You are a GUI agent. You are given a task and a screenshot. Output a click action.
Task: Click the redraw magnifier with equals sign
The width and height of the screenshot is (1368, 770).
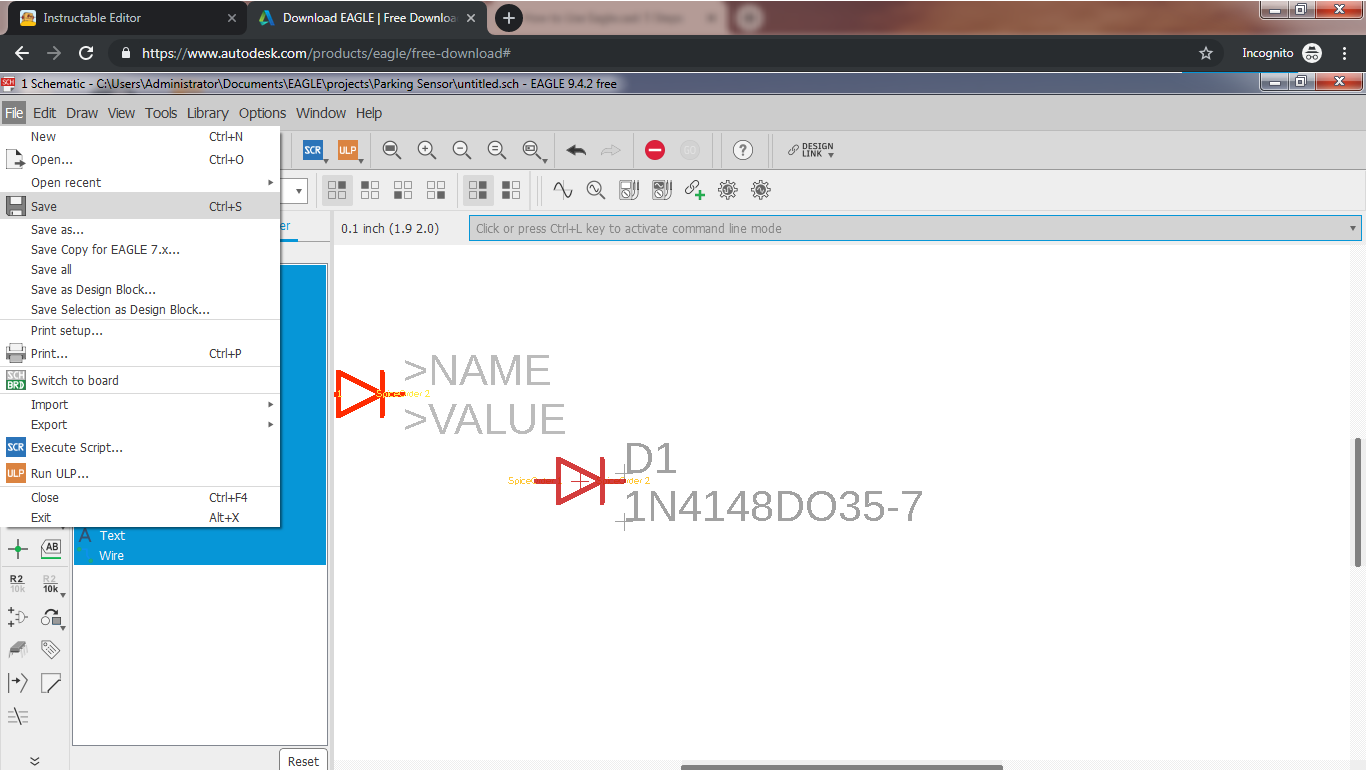497,150
